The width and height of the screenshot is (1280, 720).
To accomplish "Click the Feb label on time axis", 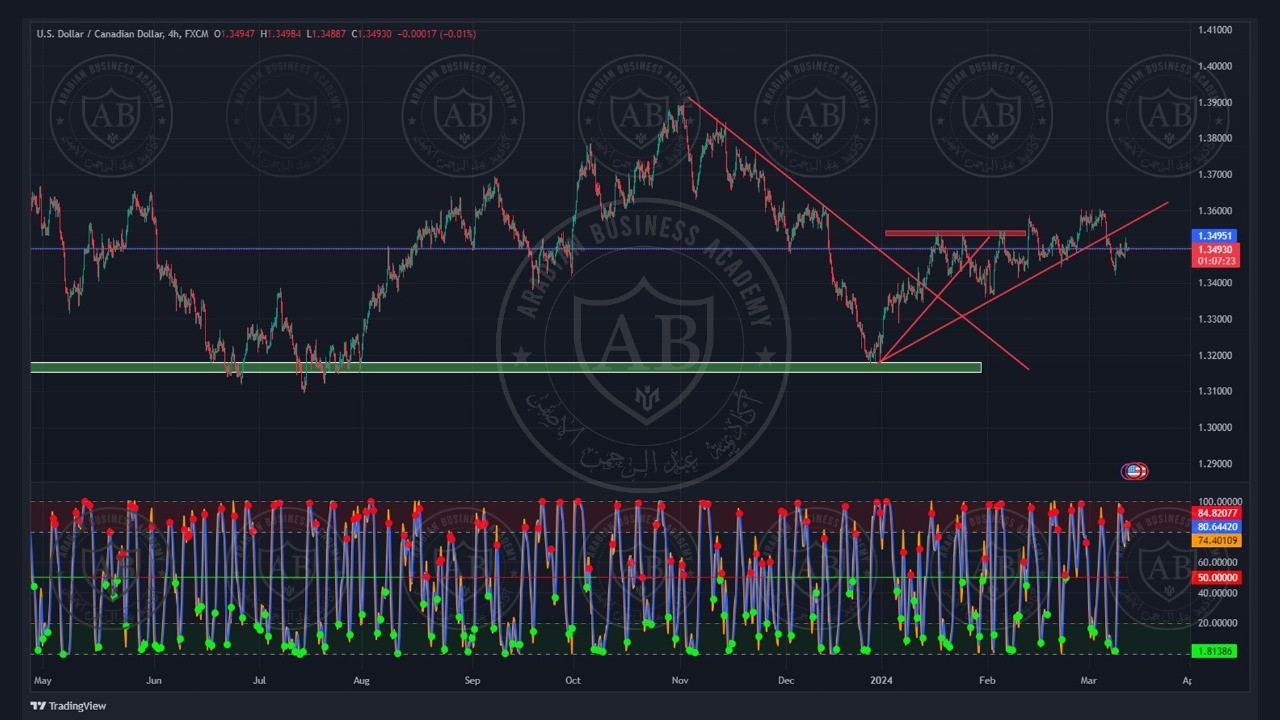I will (987, 681).
